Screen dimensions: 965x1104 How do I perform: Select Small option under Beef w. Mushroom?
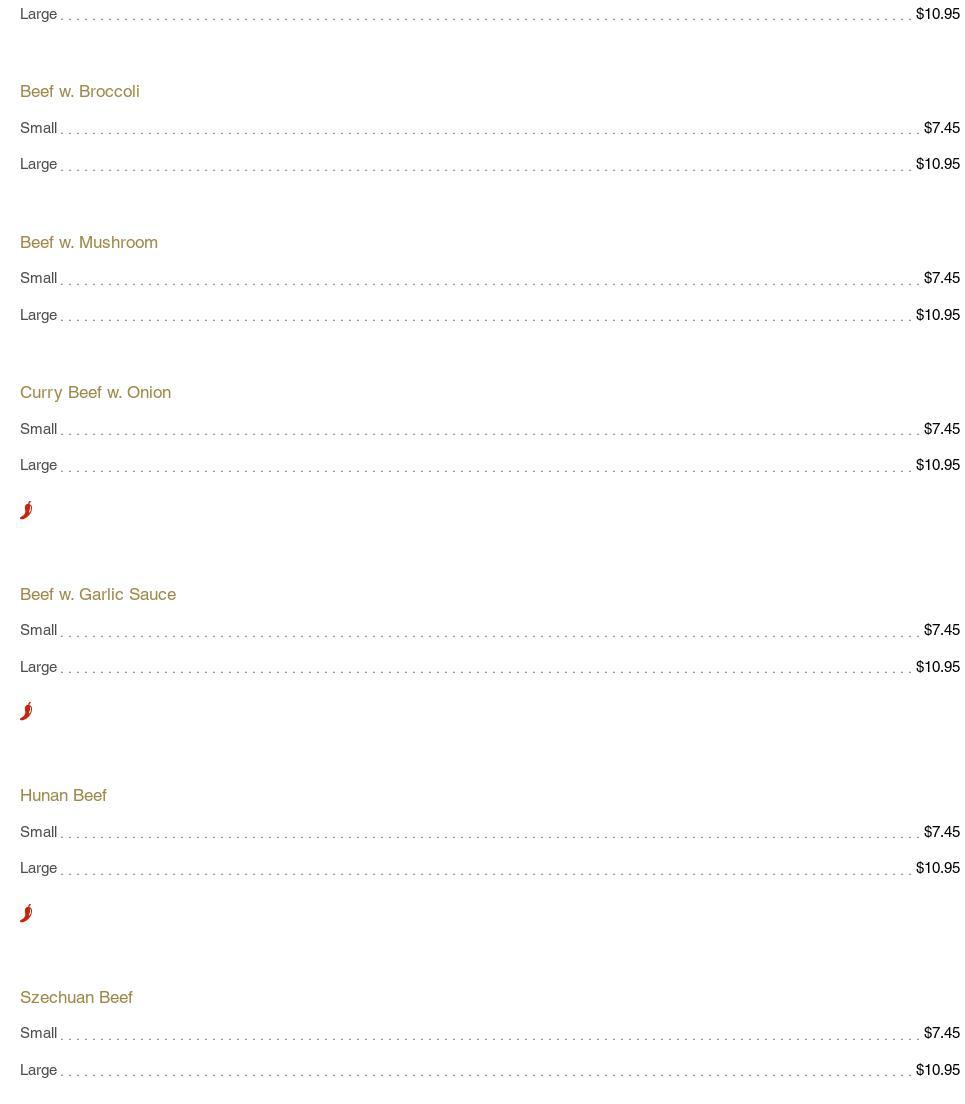(x=39, y=278)
